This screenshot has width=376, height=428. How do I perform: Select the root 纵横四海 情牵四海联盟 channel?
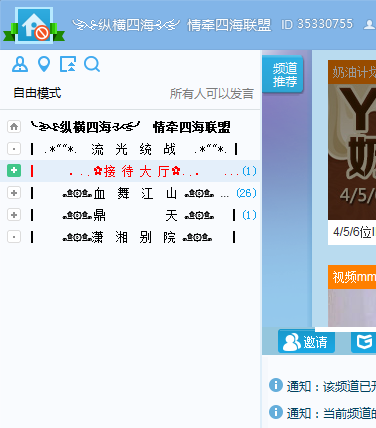point(131,127)
